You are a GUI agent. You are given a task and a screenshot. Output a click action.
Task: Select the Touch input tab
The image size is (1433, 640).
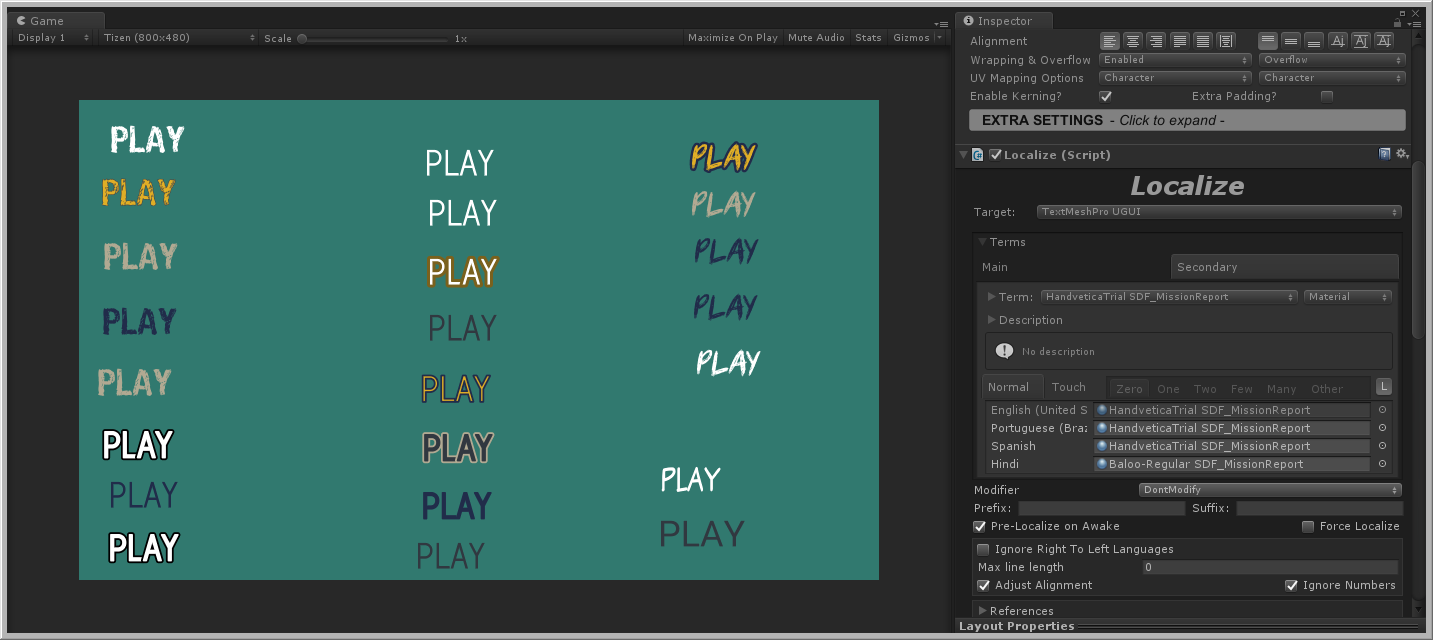(1068, 387)
